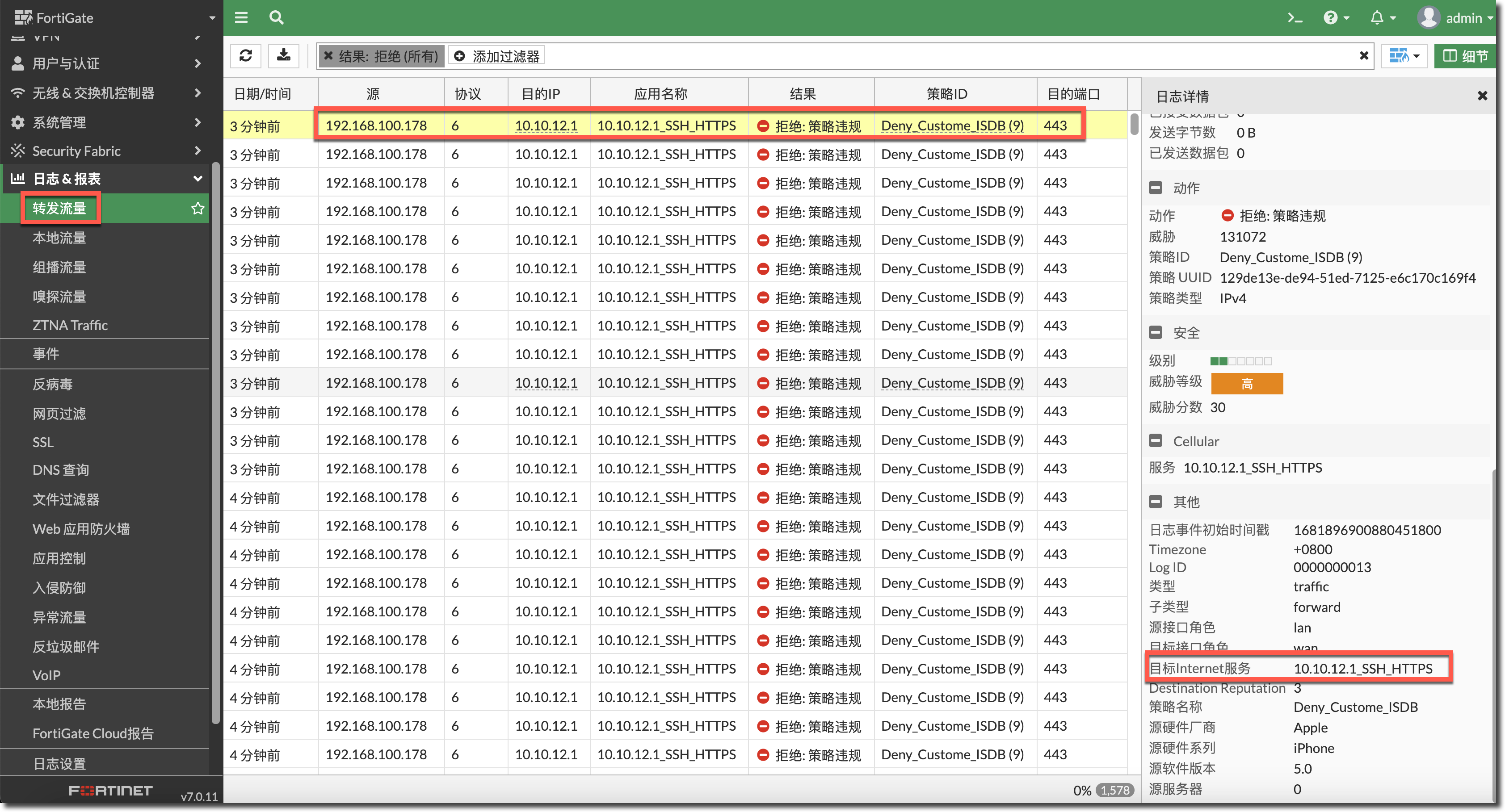Collapse the 动作 section in log details
Screen dimensions: 1505x812
tap(1156, 188)
